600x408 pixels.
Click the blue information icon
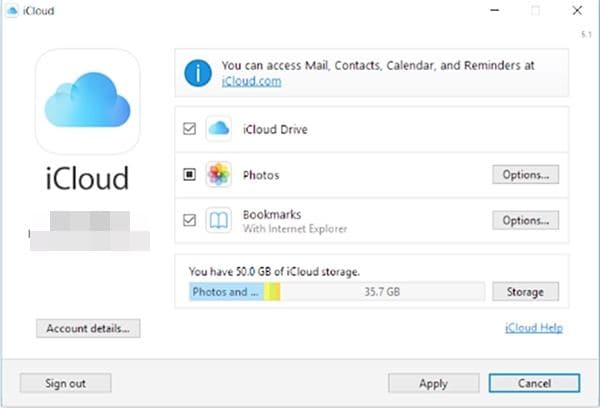[197, 73]
